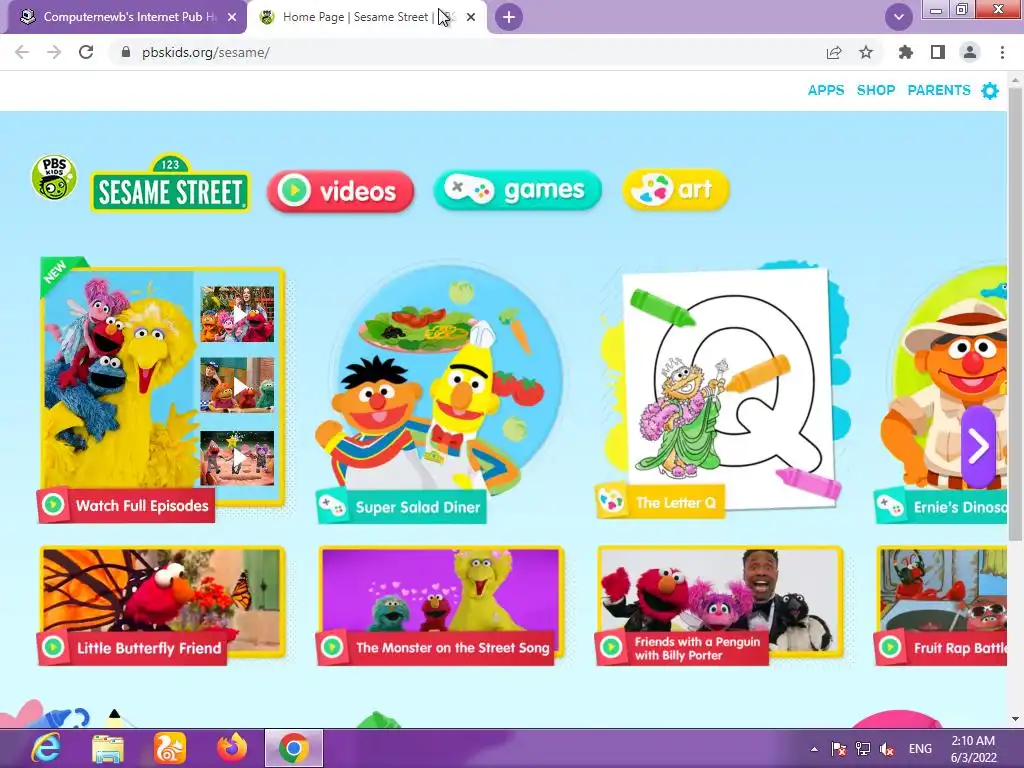
Task: Open The Letter Q coloring page
Action: click(x=722, y=392)
